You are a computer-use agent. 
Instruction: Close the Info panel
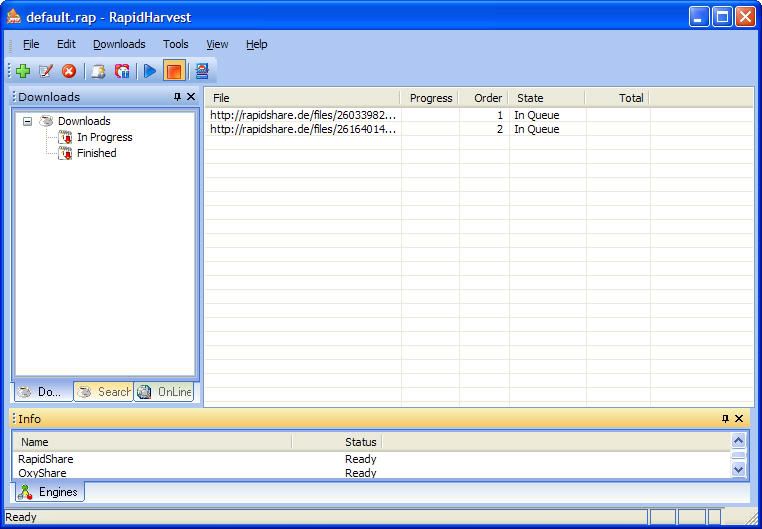(739, 419)
